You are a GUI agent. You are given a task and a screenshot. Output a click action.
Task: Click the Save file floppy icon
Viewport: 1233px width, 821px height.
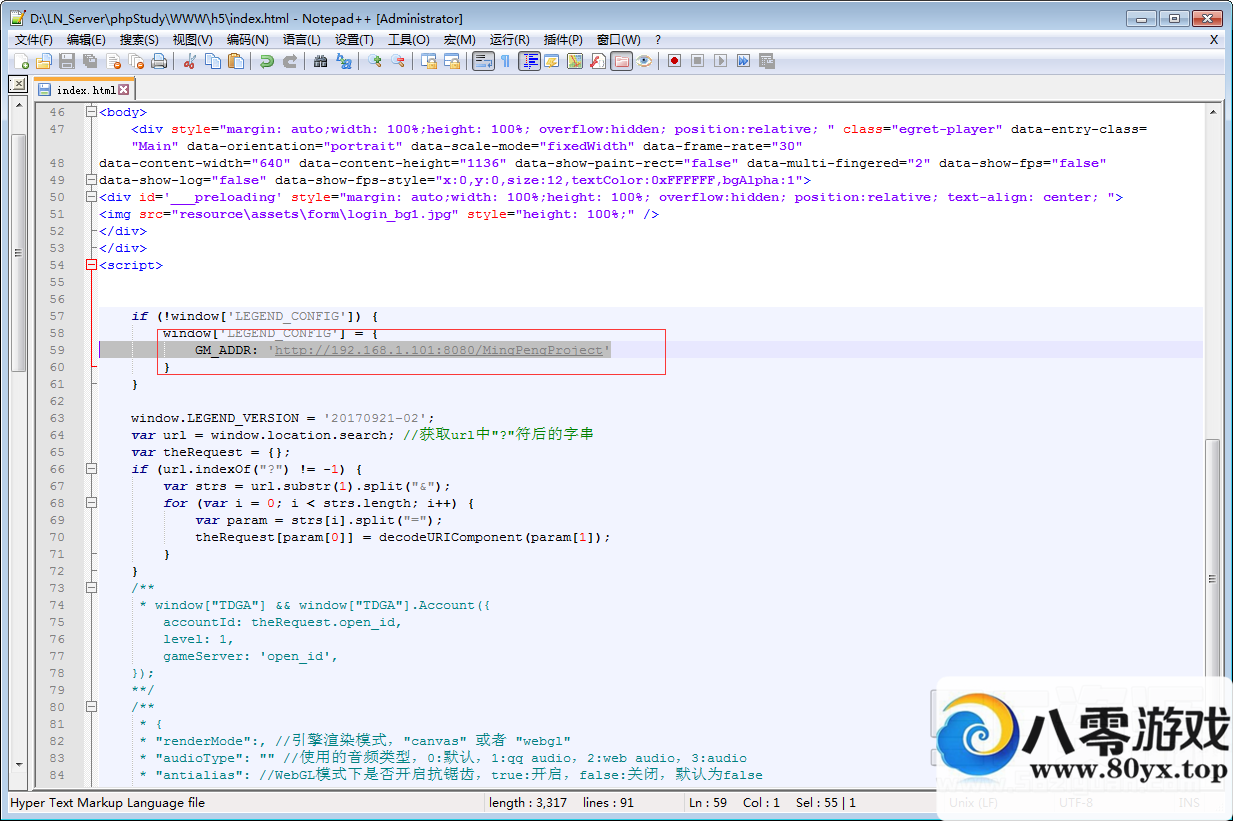tap(67, 61)
